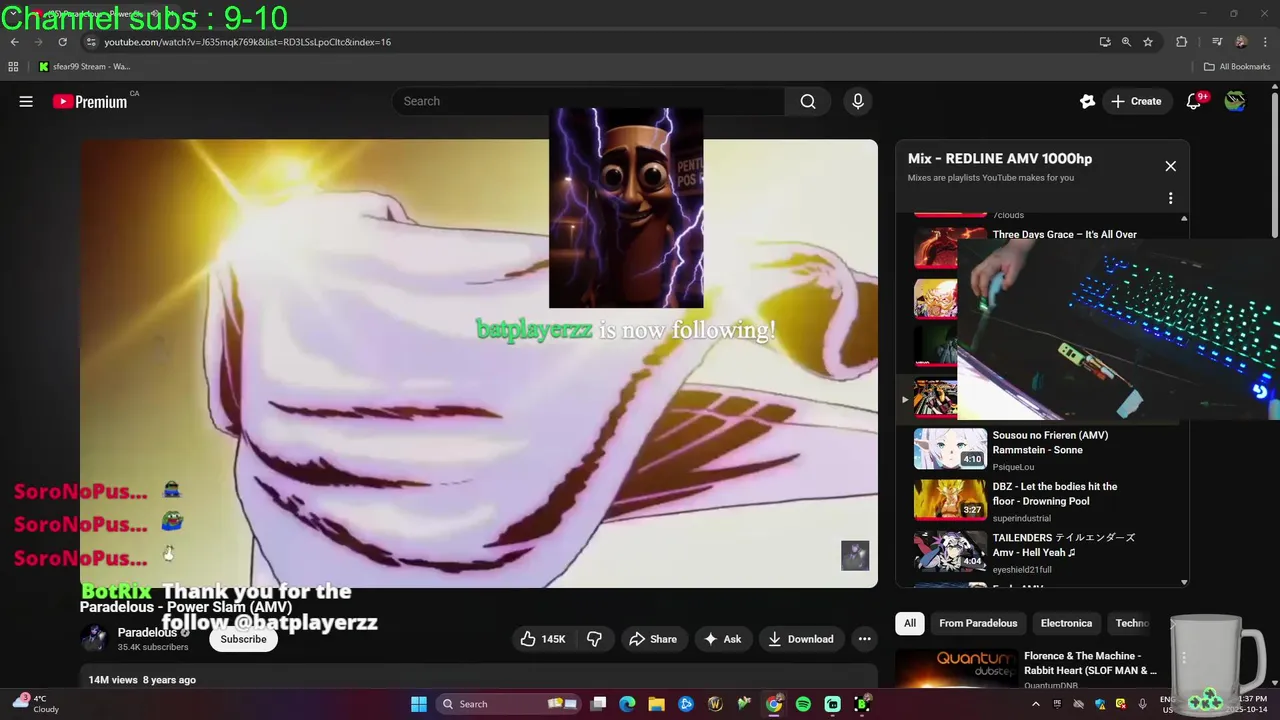Close the Mix playlist panel

(1170, 166)
